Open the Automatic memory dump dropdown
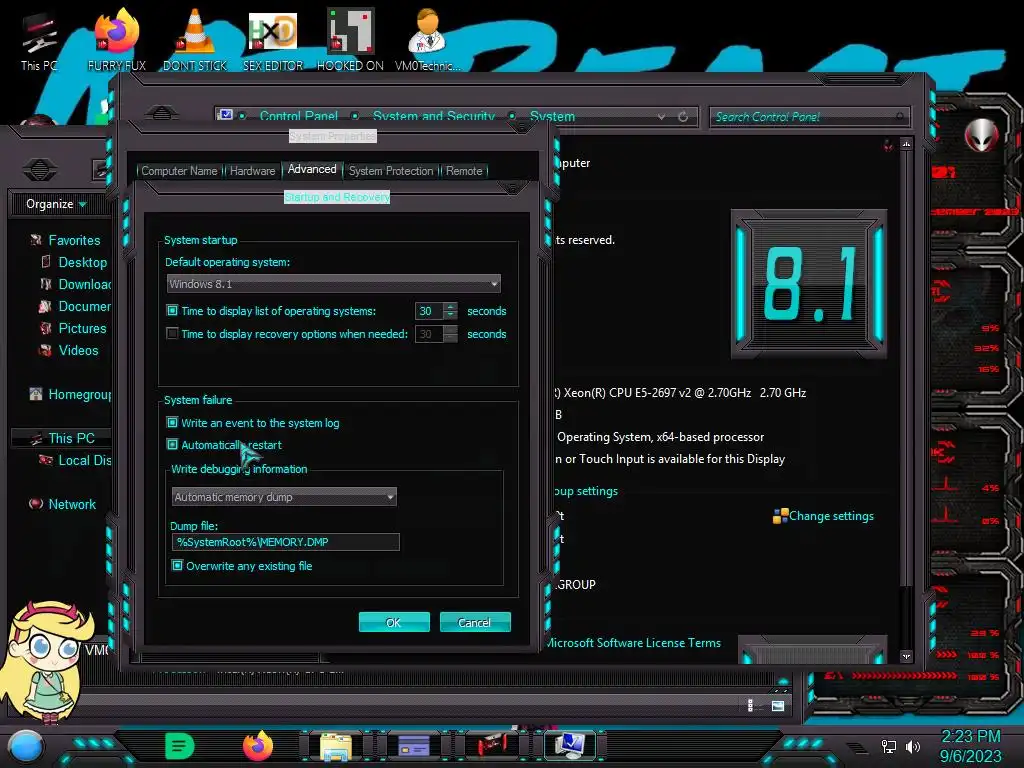The height and width of the screenshot is (768, 1024). point(284,497)
